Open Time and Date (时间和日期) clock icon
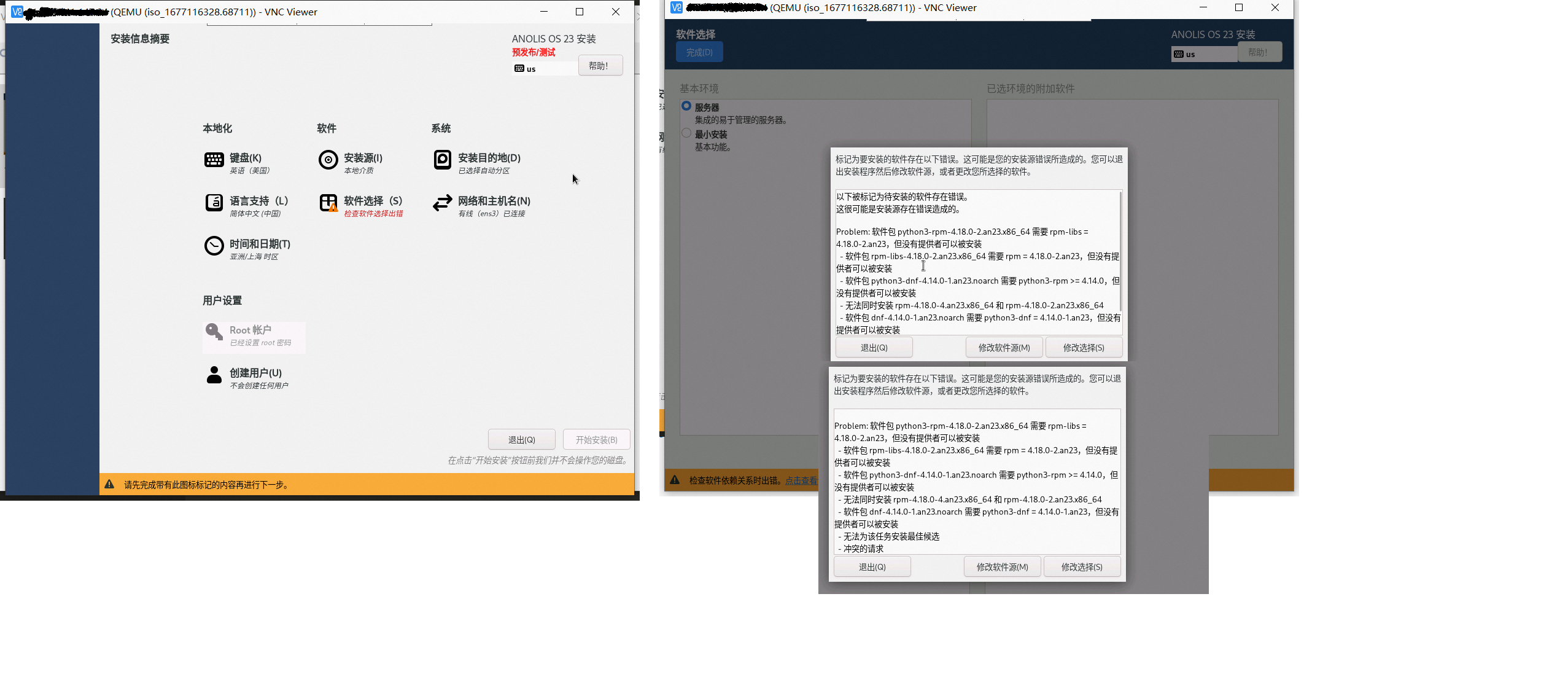Viewport: 1568px width, 677px height. [214, 246]
